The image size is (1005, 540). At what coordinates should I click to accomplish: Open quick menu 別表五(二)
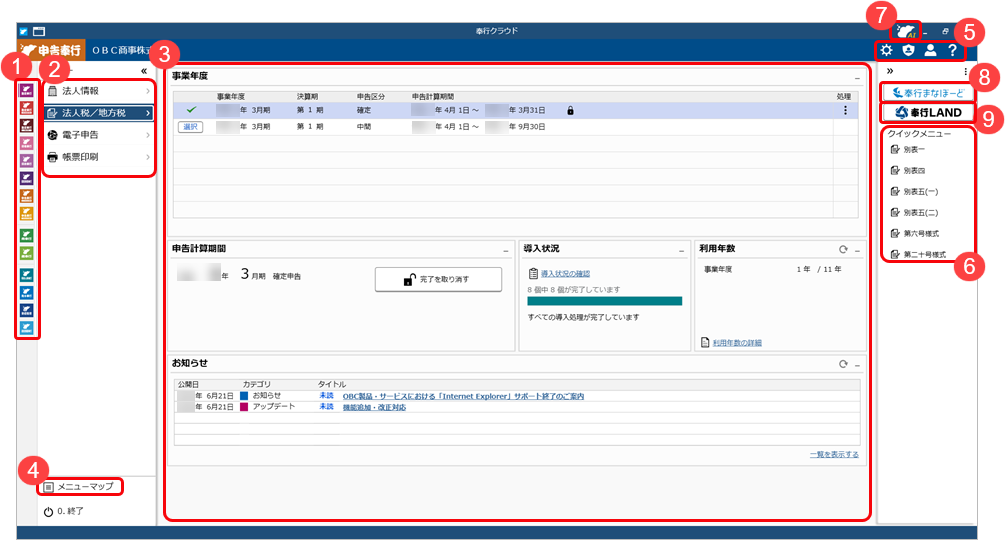coord(915,213)
